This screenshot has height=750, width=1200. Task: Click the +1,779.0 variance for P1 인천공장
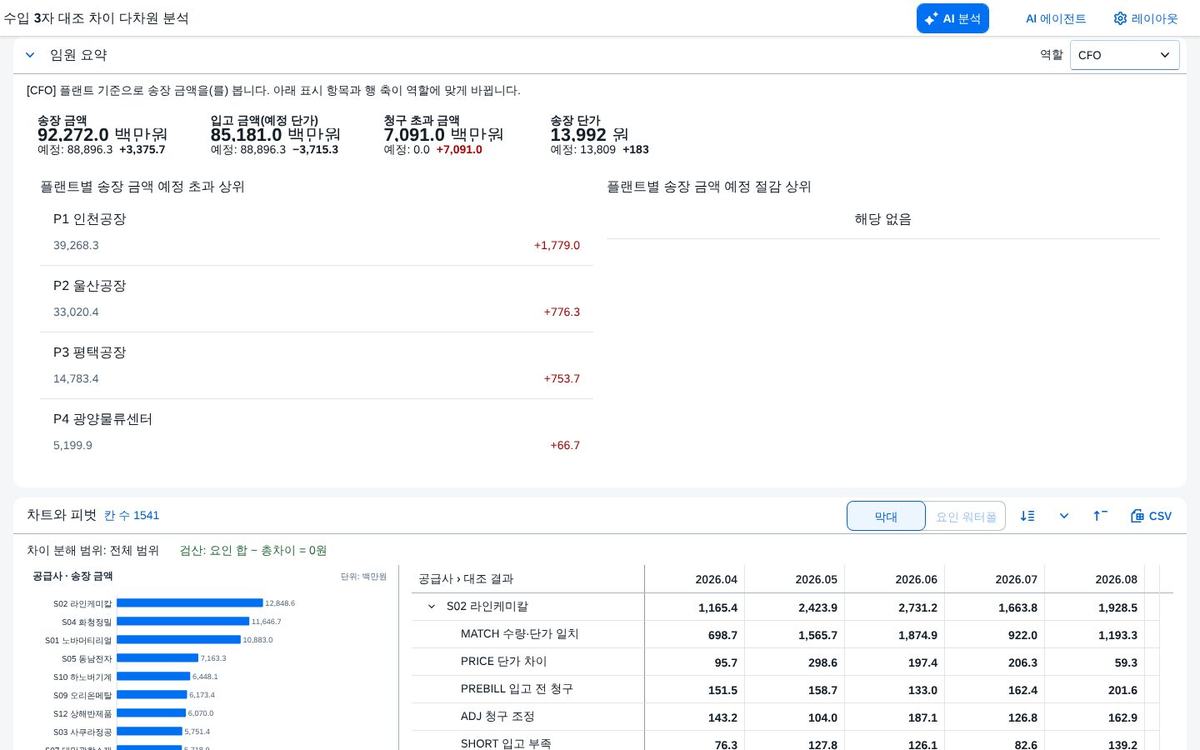[556, 245]
